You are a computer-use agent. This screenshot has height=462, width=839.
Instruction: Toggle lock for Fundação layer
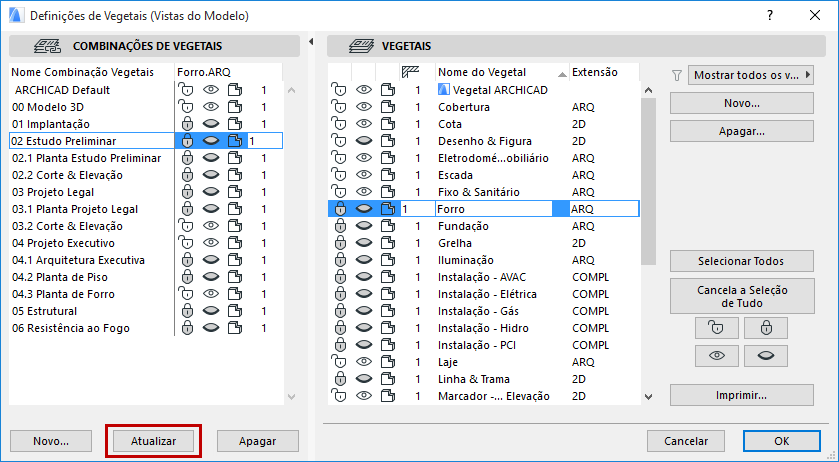[x=340, y=226]
